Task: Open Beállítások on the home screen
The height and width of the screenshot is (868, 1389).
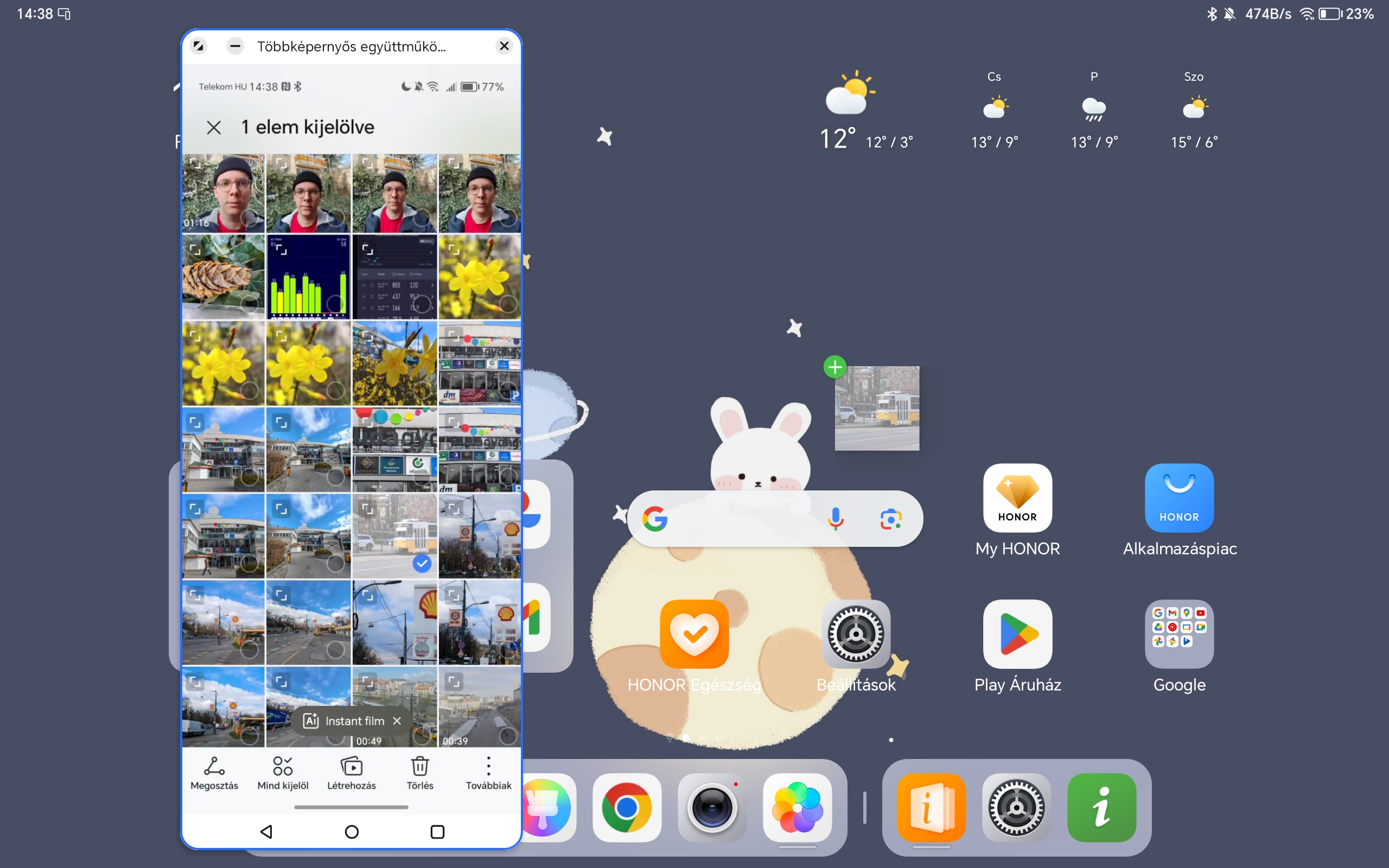Action: click(856, 647)
